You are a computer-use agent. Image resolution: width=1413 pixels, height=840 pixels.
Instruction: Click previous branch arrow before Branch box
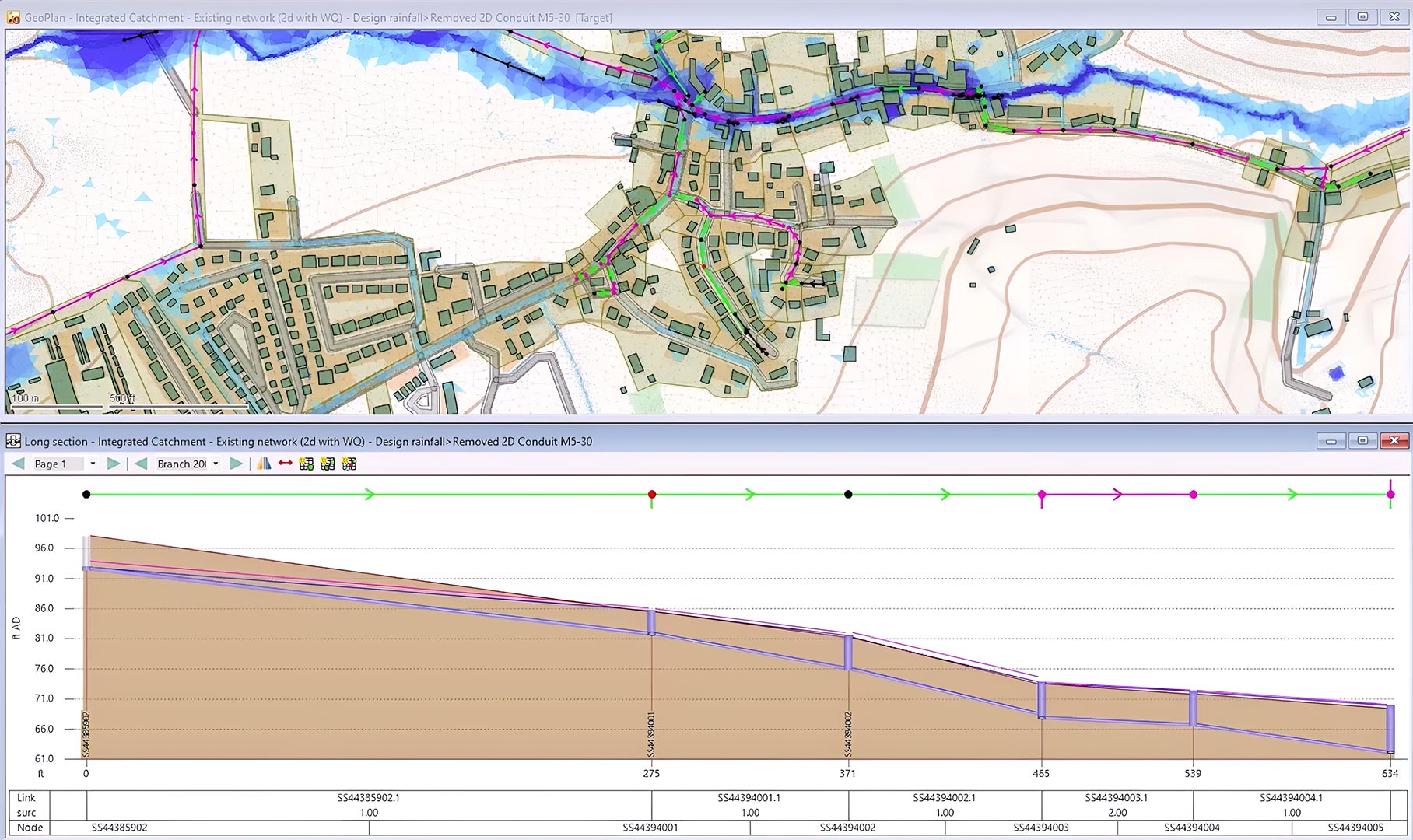[141, 464]
